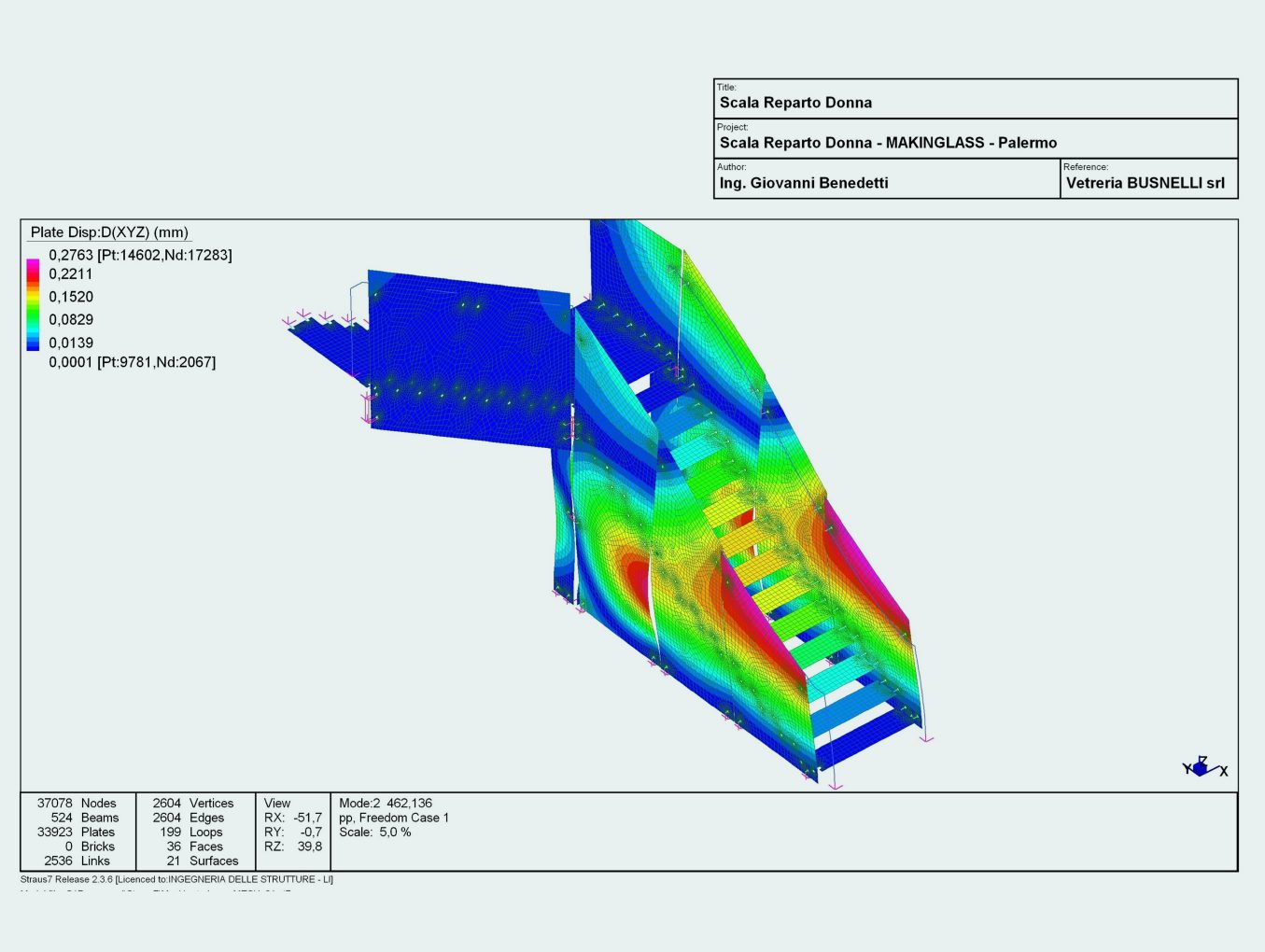The image size is (1265, 952).
Task: Click the 'View' label in info panel
Action: tap(277, 803)
